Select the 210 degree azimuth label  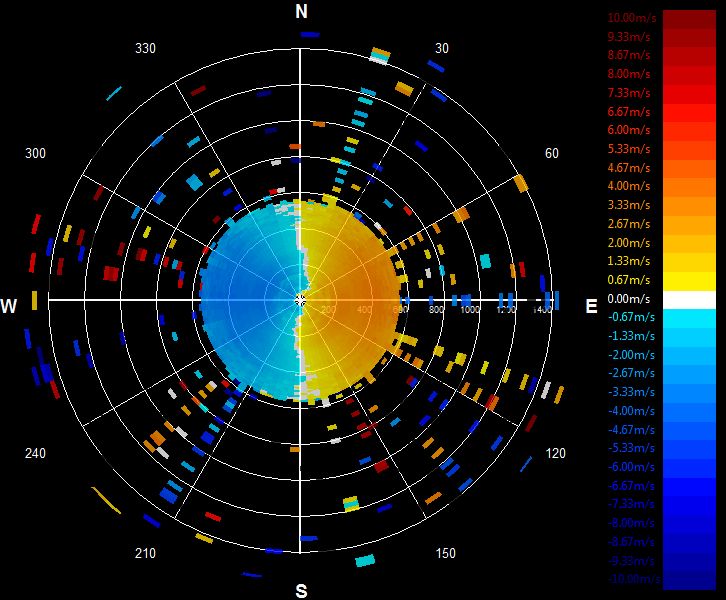(x=145, y=553)
